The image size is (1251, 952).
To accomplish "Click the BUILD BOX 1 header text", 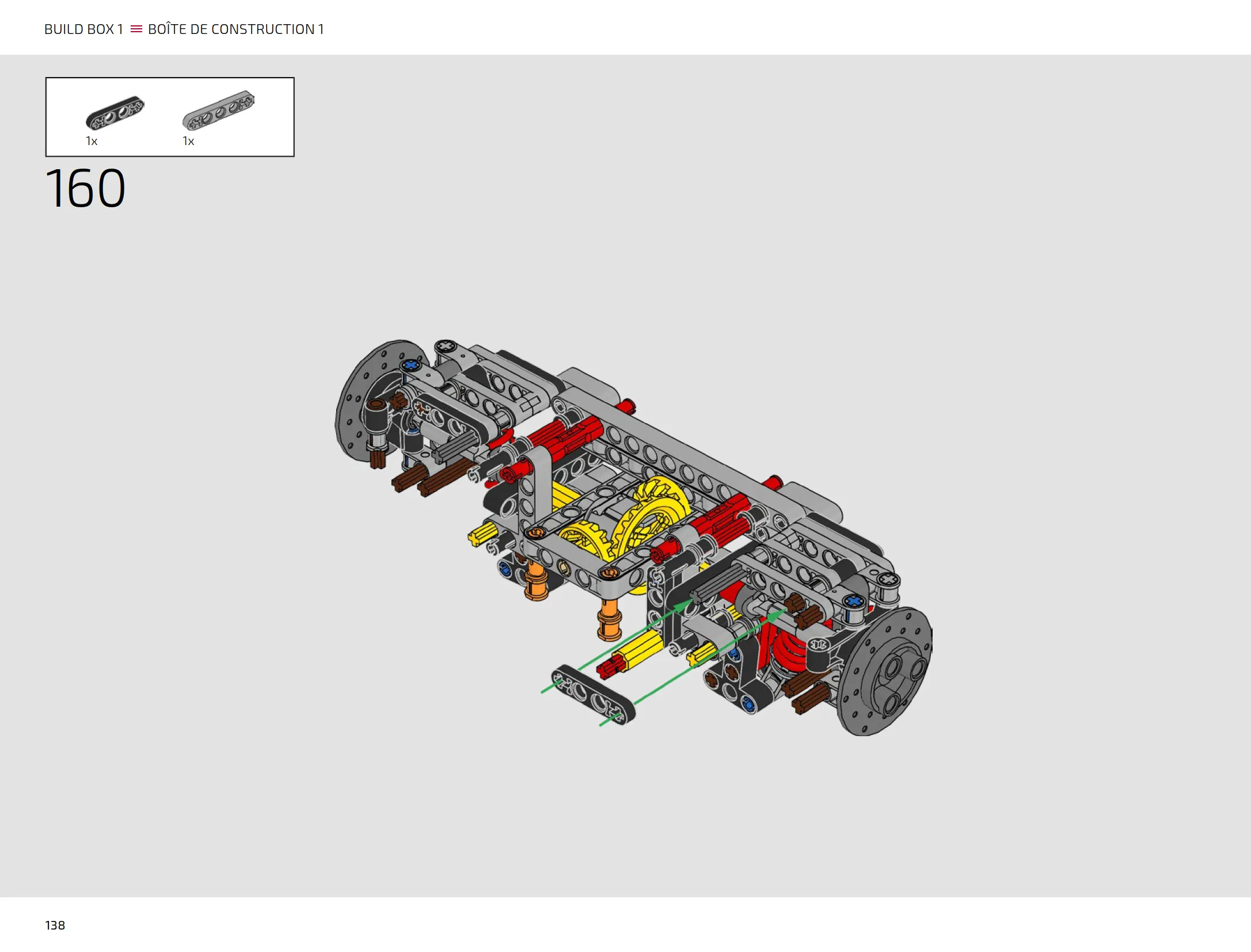I will pos(84,29).
